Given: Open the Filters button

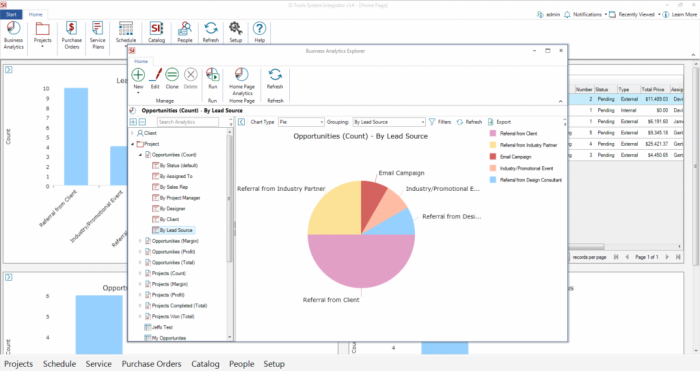Looking at the screenshot, I should click(x=440, y=122).
